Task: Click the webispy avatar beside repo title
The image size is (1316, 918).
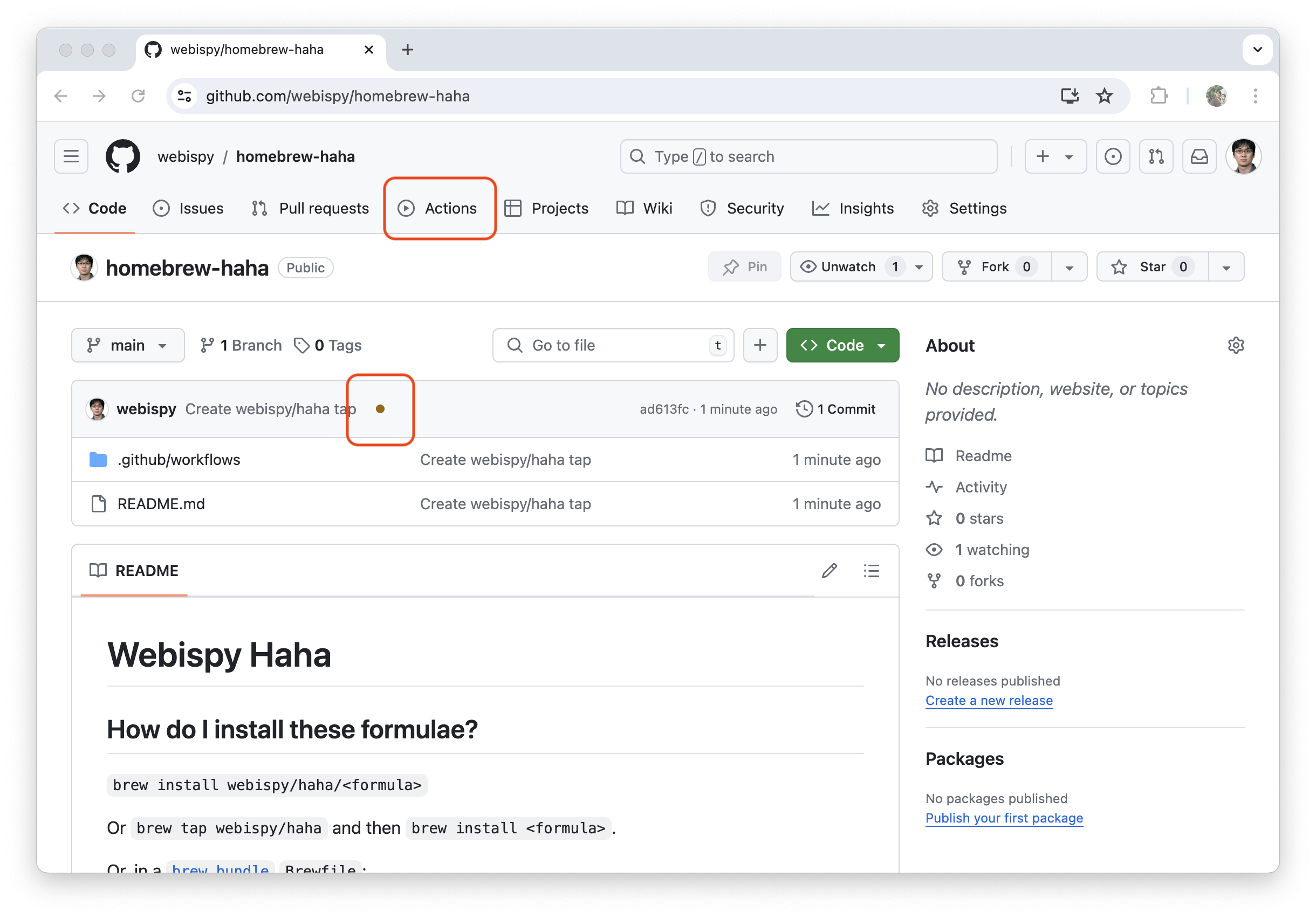Action: tap(84, 268)
